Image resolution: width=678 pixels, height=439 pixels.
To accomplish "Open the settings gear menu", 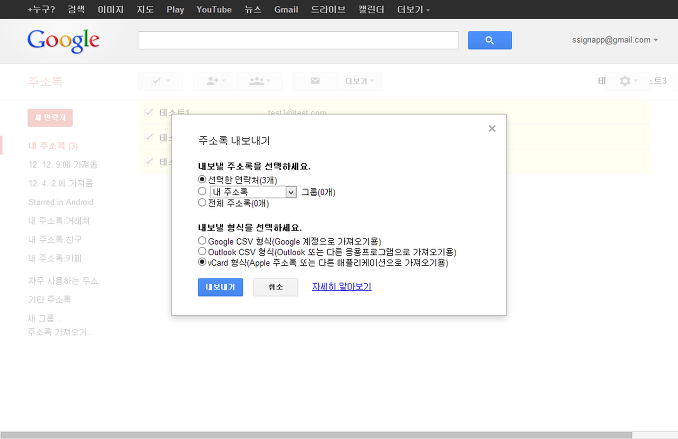I will pyautogui.click(x=627, y=81).
